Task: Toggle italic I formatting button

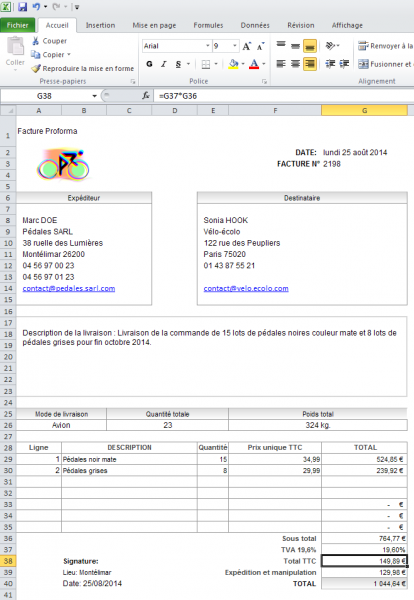Action: tap(164, 64)
